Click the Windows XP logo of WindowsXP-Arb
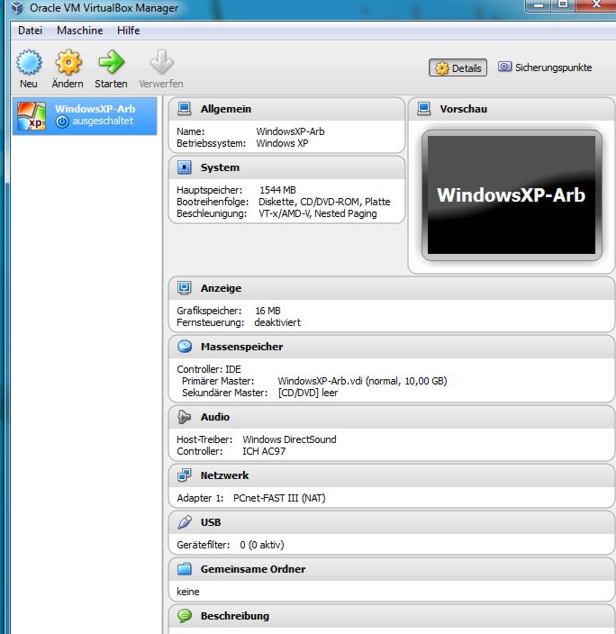 32,116
